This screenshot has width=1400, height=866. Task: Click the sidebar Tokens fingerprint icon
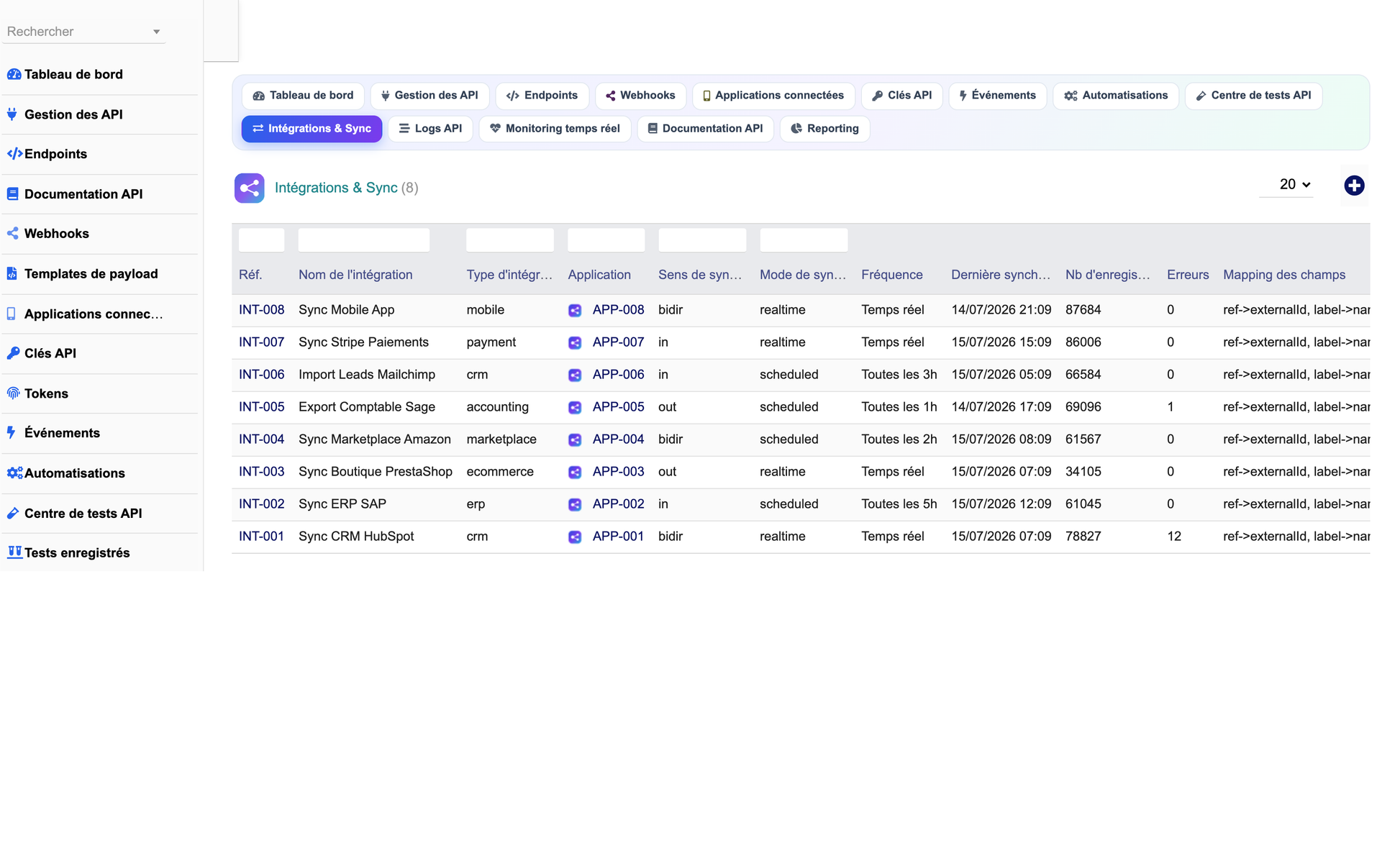(x=13, y=393)
